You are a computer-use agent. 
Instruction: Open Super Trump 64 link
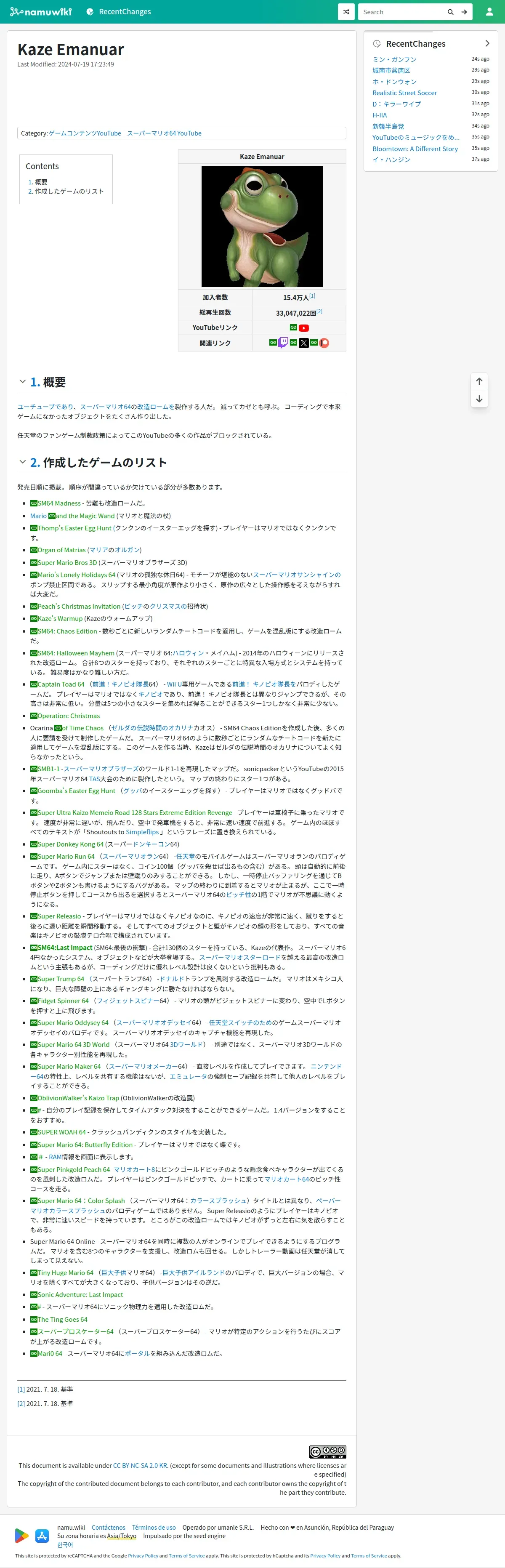(57, 980)
